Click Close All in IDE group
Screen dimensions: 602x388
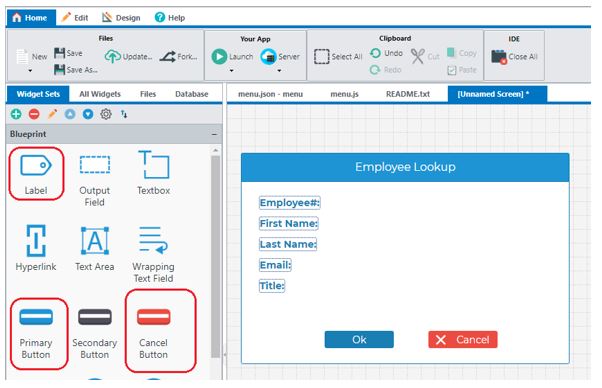coord(514,57)
